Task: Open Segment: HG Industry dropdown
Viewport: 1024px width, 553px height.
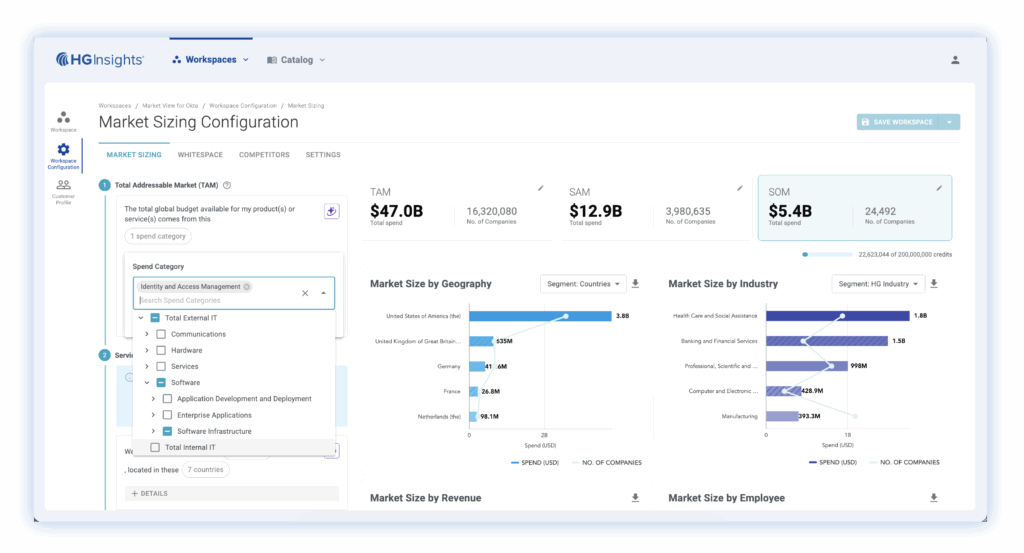Action: [x=878, y=284]
